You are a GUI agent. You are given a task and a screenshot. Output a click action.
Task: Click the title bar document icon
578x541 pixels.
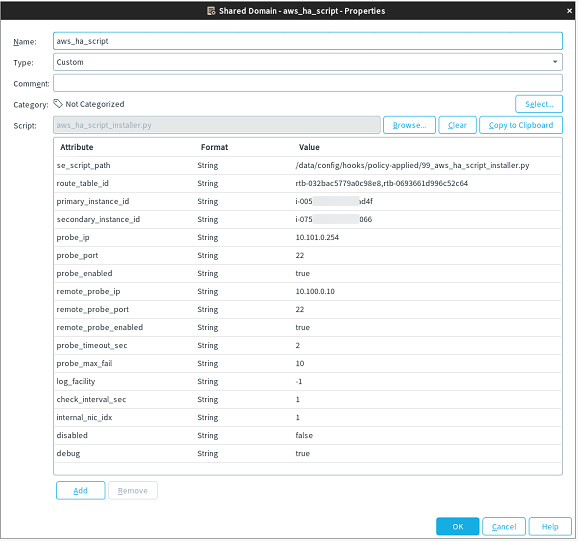click(x=211, y=11)
